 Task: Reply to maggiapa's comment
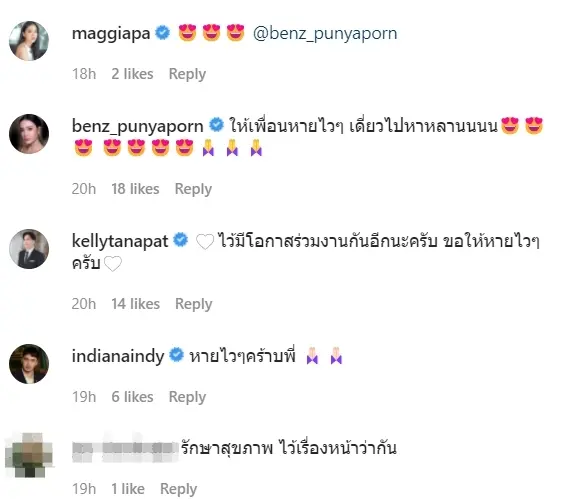point(187,74)
